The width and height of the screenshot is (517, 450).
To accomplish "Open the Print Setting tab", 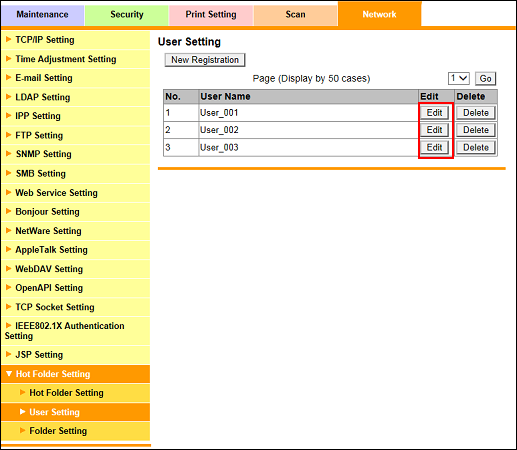I will 211,15.
